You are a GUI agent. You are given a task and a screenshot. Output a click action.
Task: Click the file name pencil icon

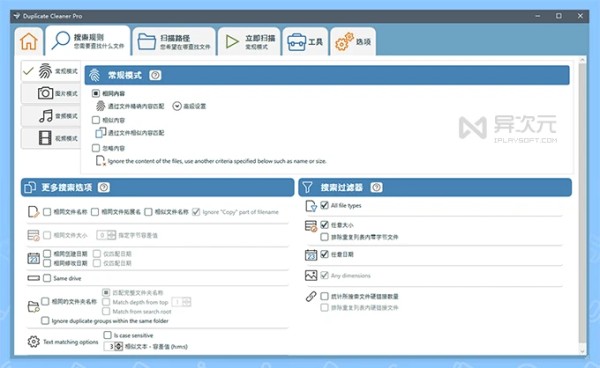pos(33,212)
